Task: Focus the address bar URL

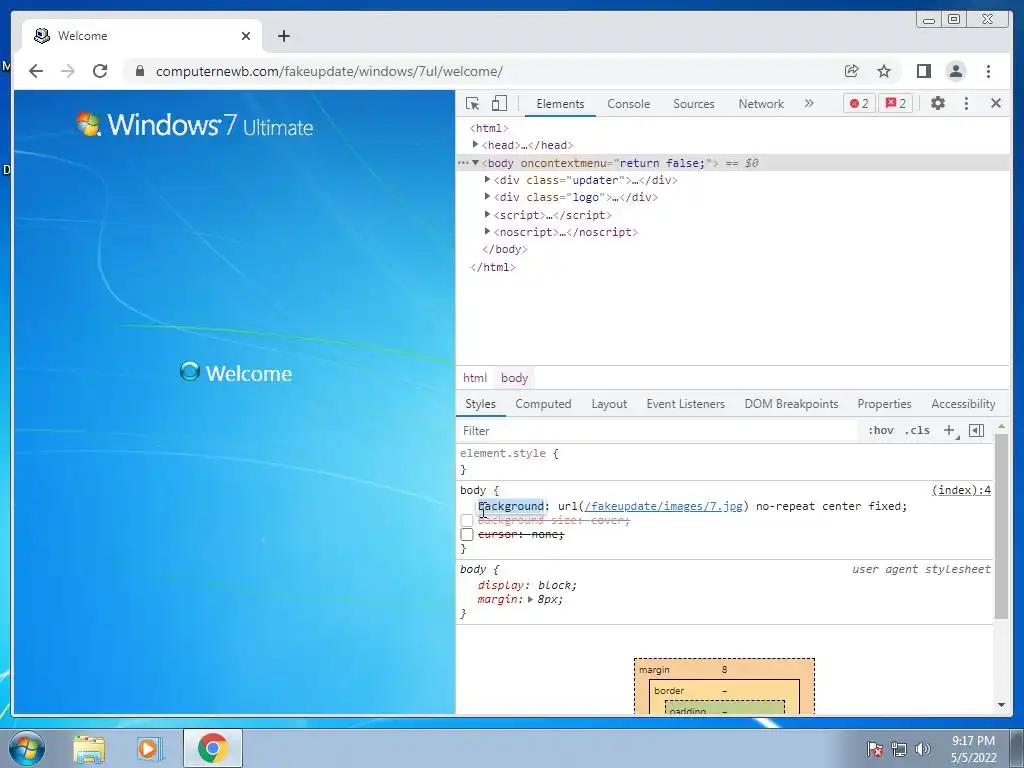Action: pos(329,71)
